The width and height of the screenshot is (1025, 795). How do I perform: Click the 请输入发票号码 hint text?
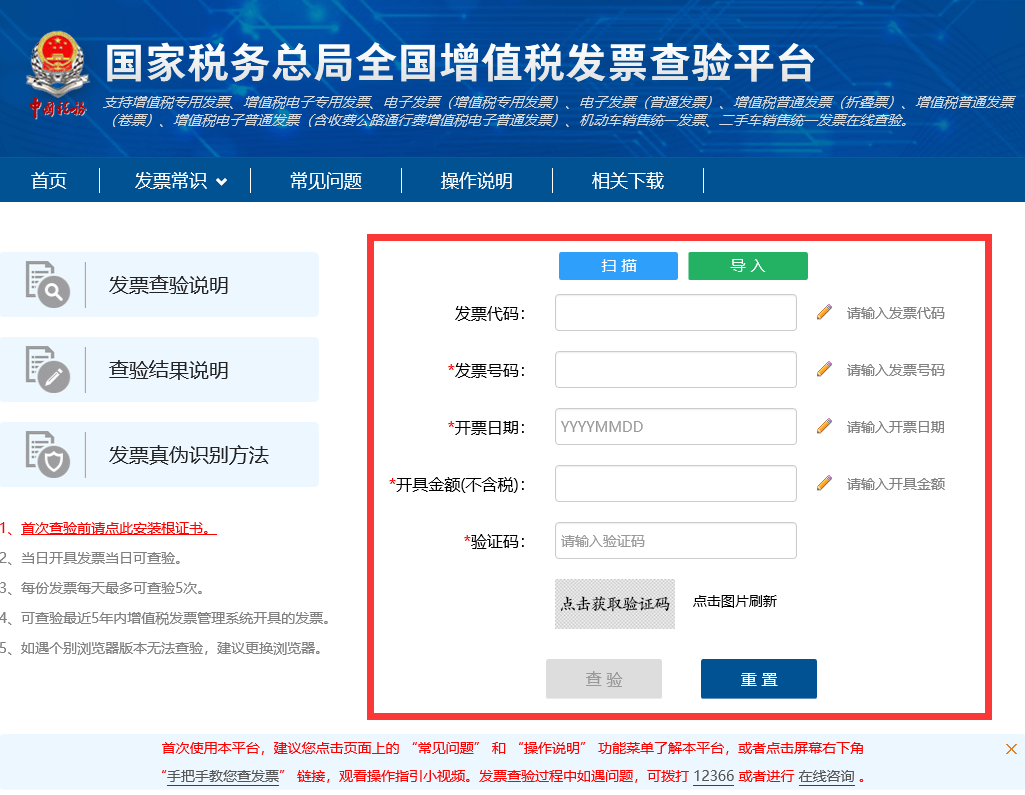(896, 370)
